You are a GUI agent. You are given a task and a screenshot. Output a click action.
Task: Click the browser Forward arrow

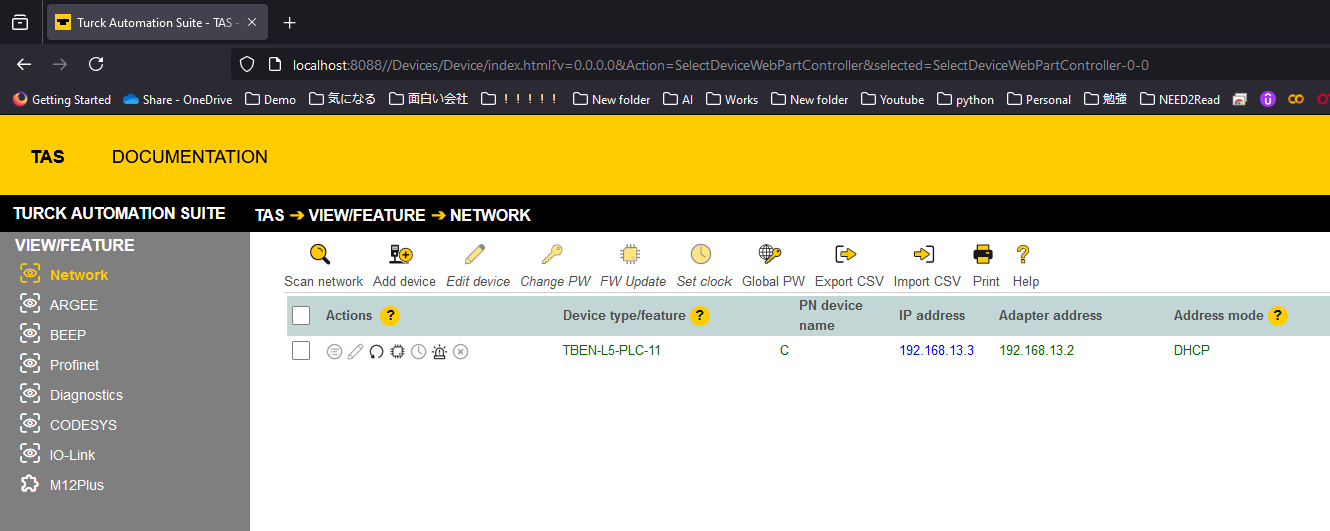(60, 64)
